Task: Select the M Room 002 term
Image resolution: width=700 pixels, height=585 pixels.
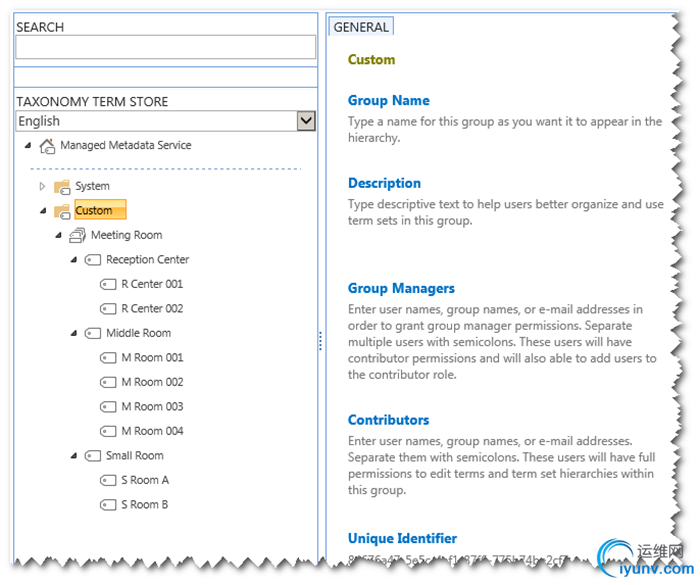Action: coord(152,382)
